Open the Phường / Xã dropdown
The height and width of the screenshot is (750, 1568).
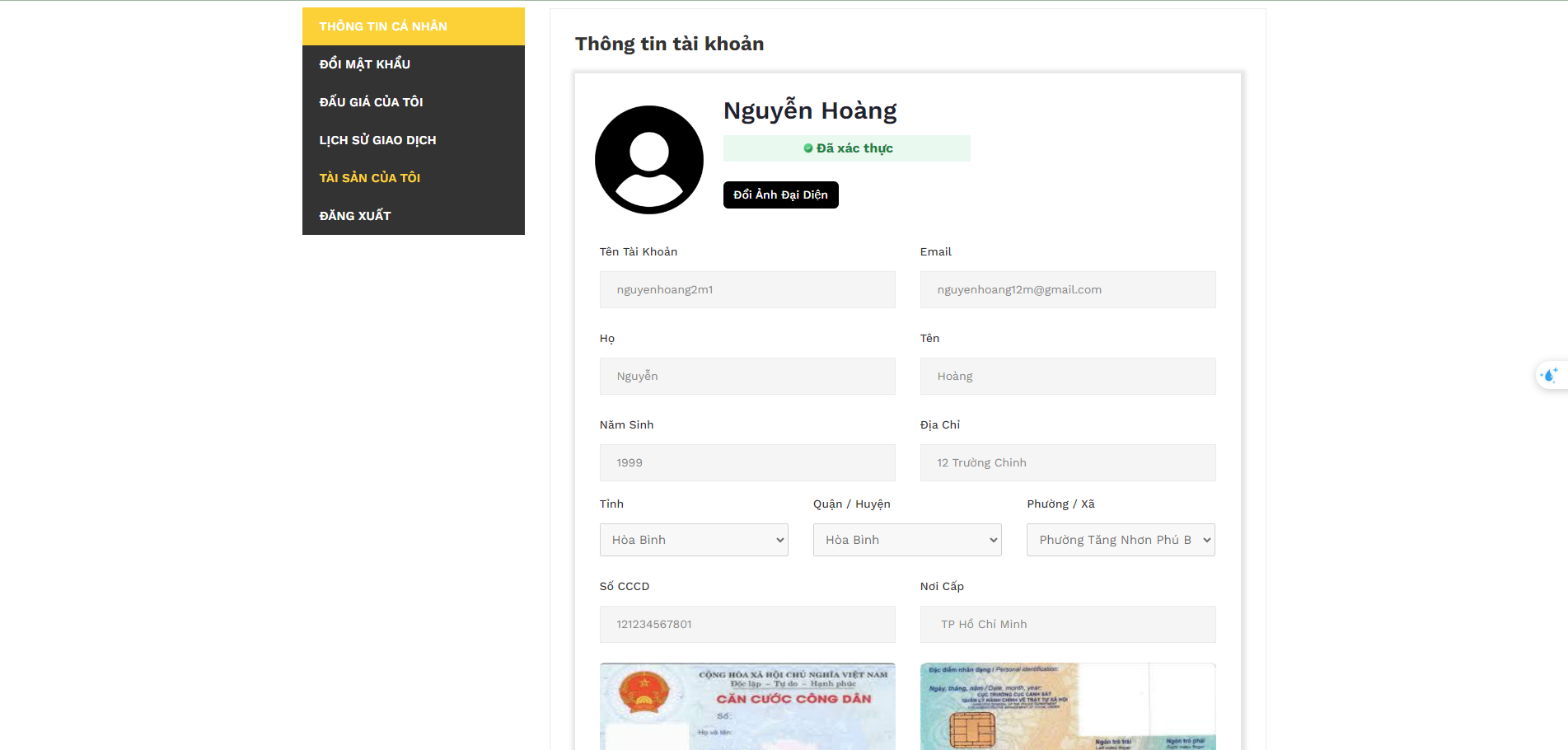[x=1121, y=540]
